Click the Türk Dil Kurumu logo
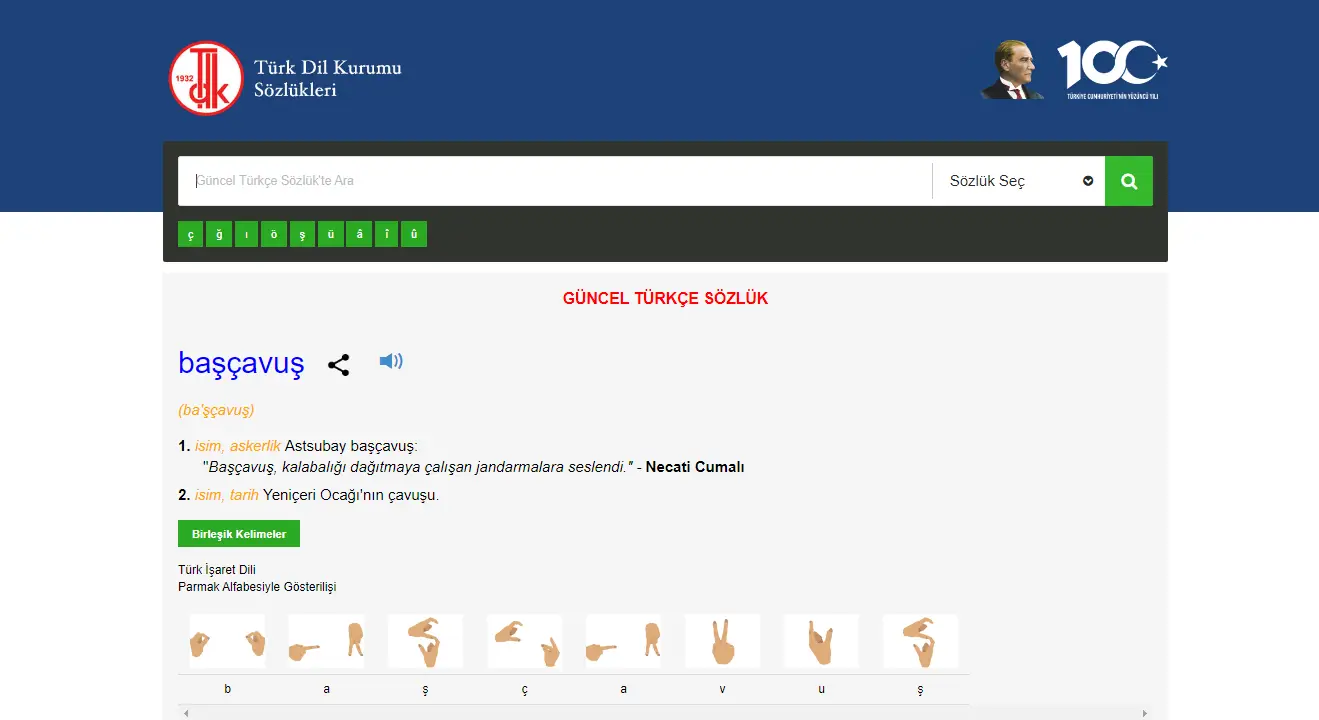This screenshot has width=1319, height=720. tap(206, 78)
